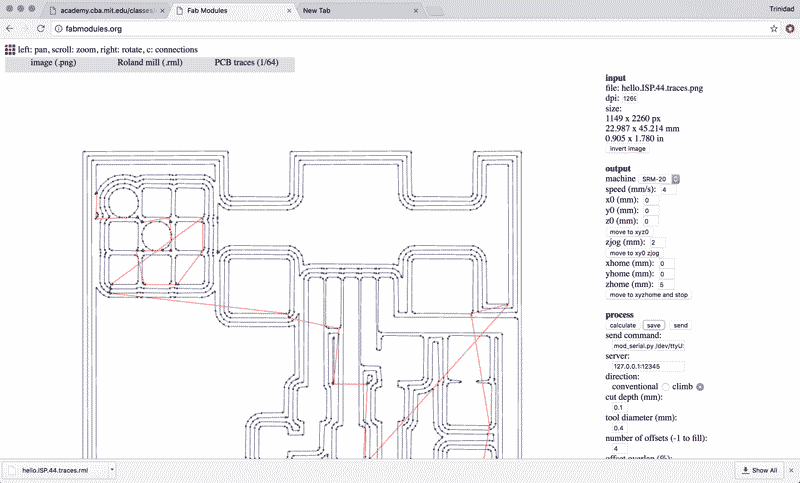Click Show All downloads button
The width and height of the screenshot is (800, 483).
[760, 470]
